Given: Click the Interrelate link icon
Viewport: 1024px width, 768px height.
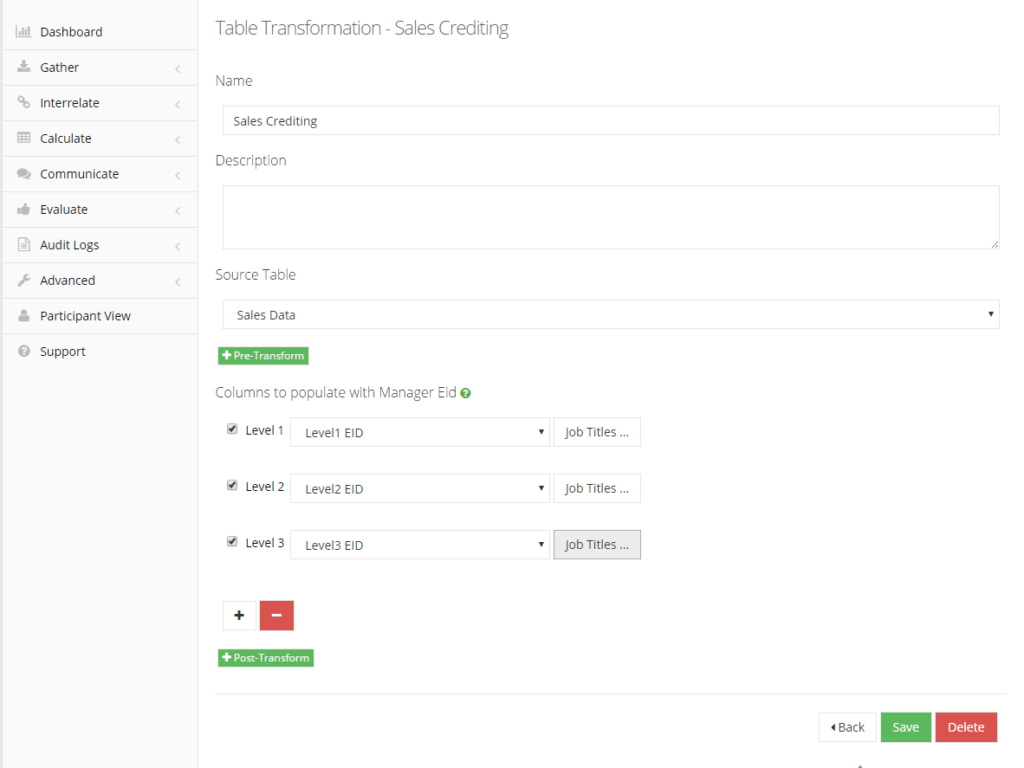Looking at the screenshot, I should pos(24,102).
